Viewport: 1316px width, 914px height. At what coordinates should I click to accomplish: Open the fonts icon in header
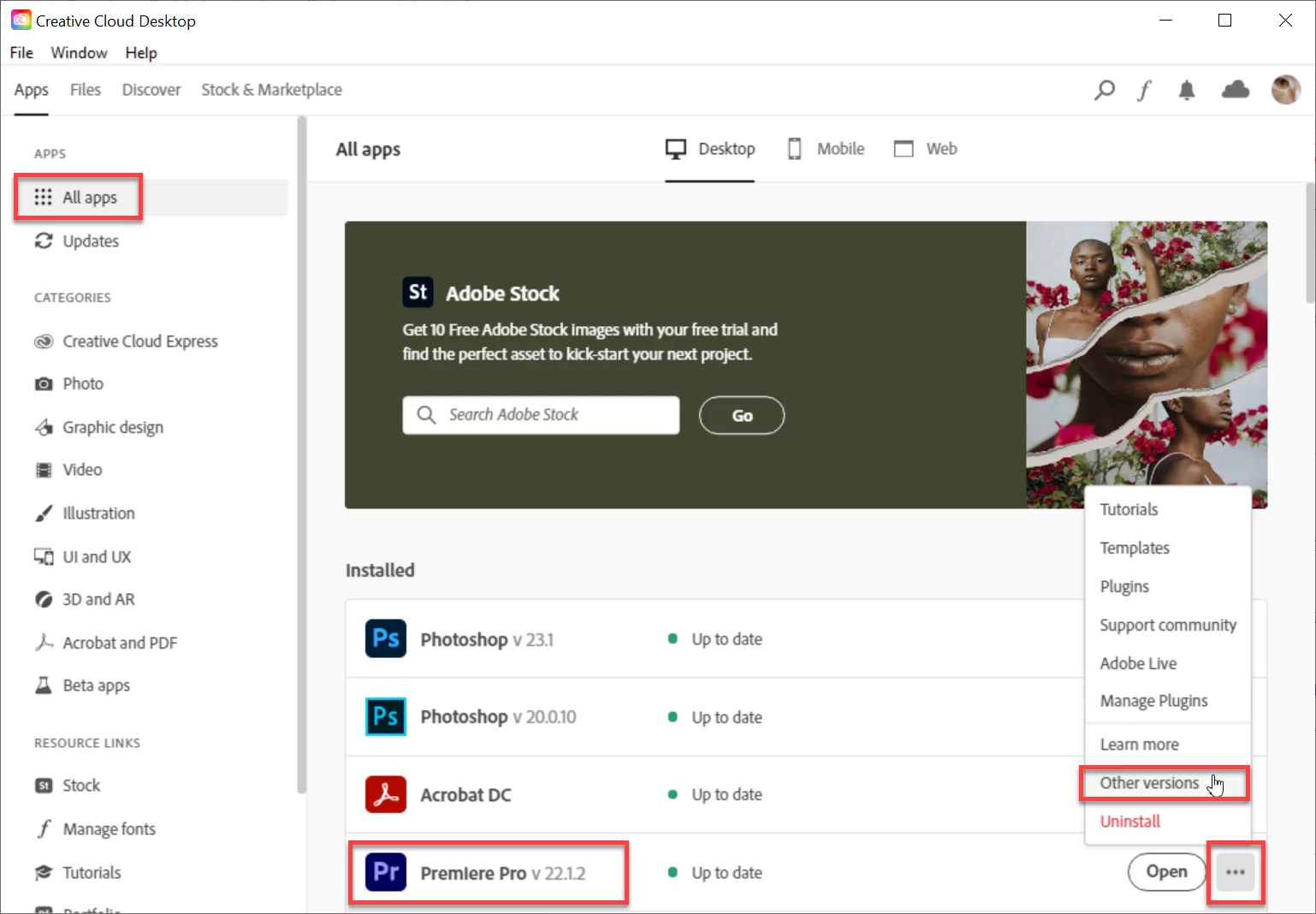click(x=1144, y=90)
